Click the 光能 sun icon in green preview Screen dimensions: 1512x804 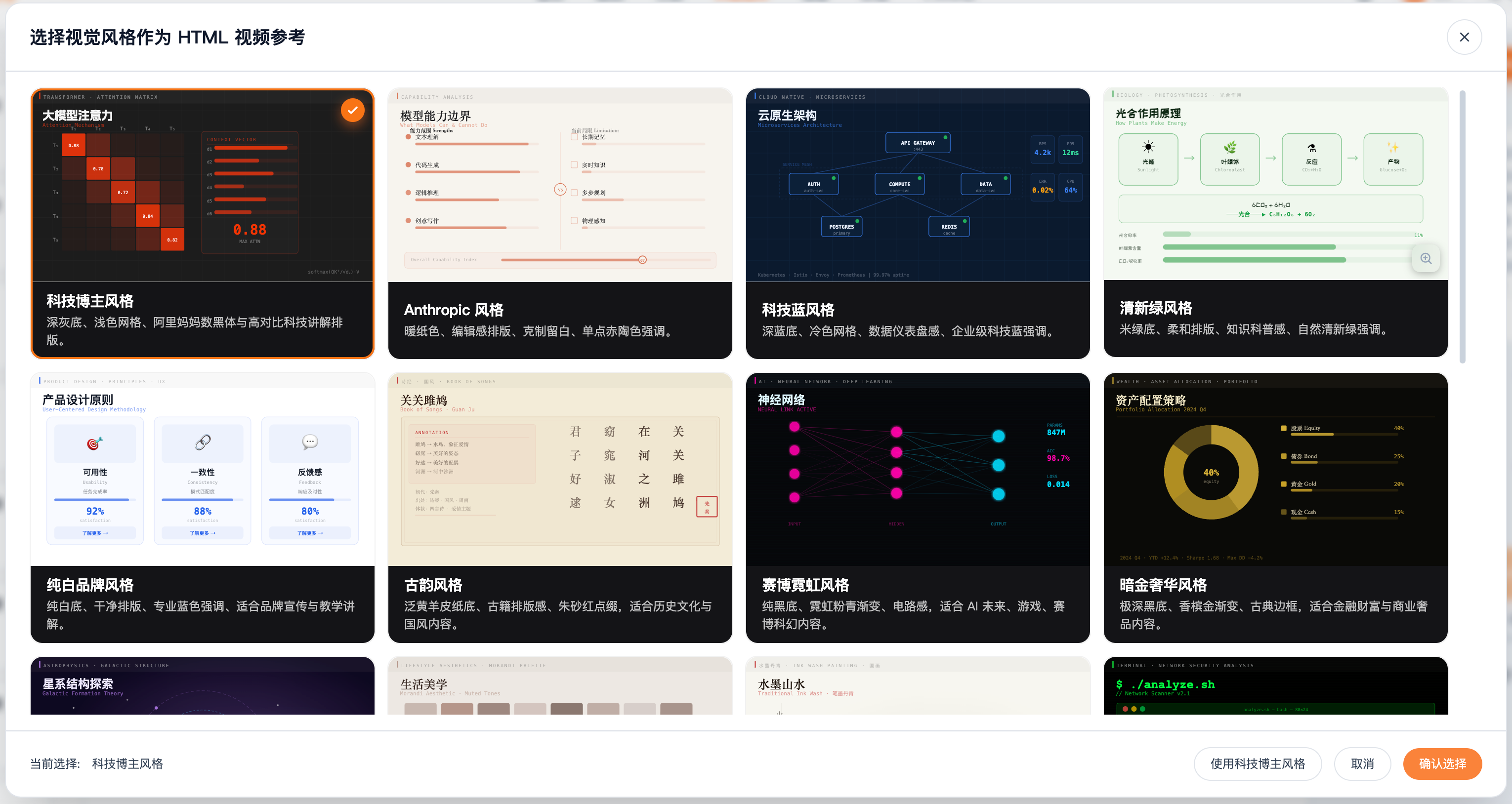coord(1148,147)
